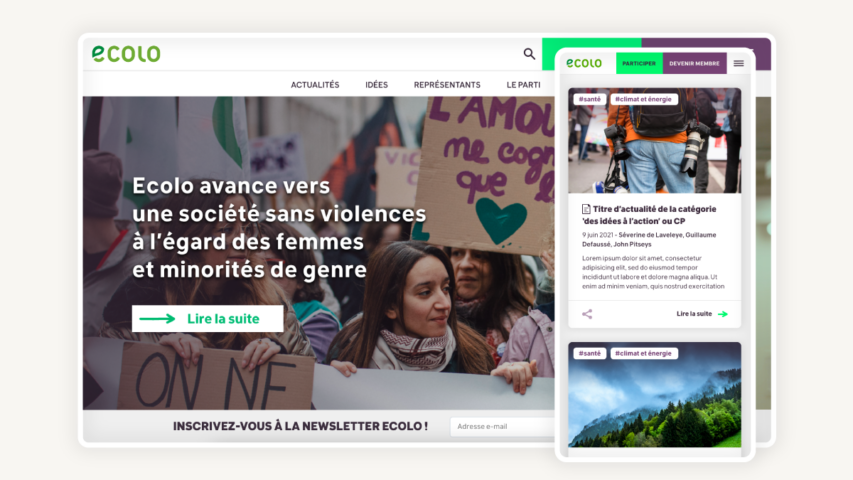
Task: Click the Lire la suite hero button
Action: click(x=207, y=318)
